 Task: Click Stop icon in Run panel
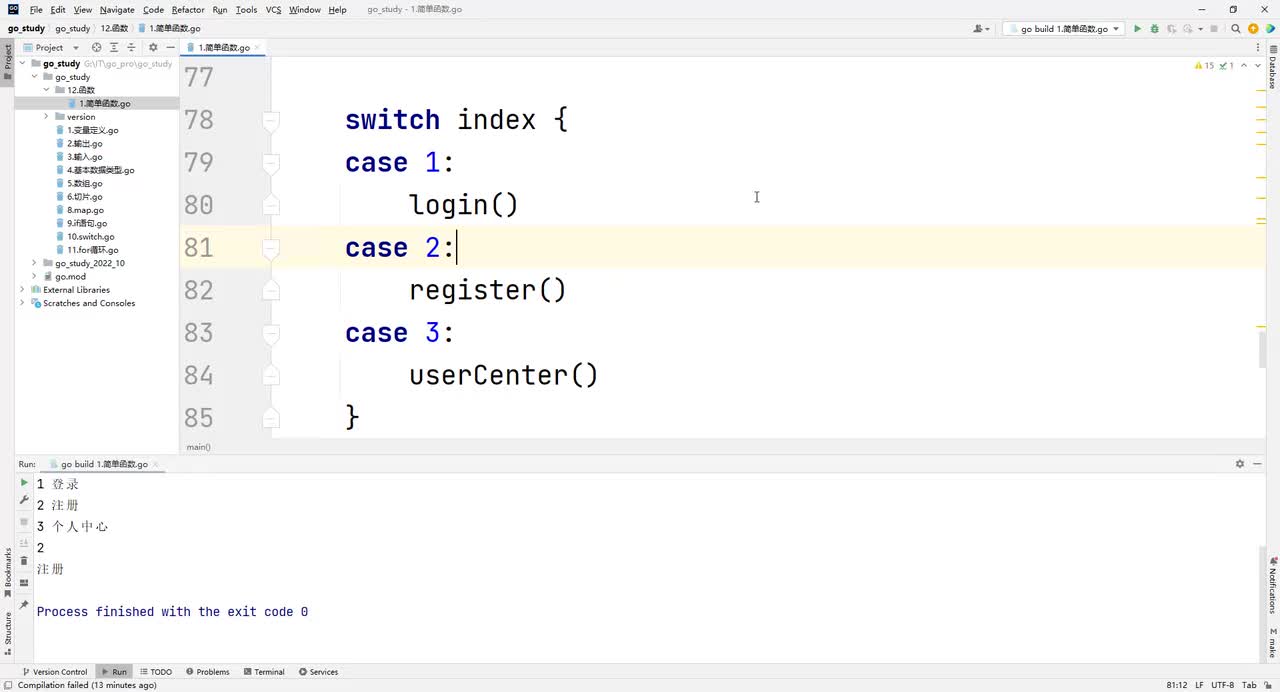click(24, 521)
